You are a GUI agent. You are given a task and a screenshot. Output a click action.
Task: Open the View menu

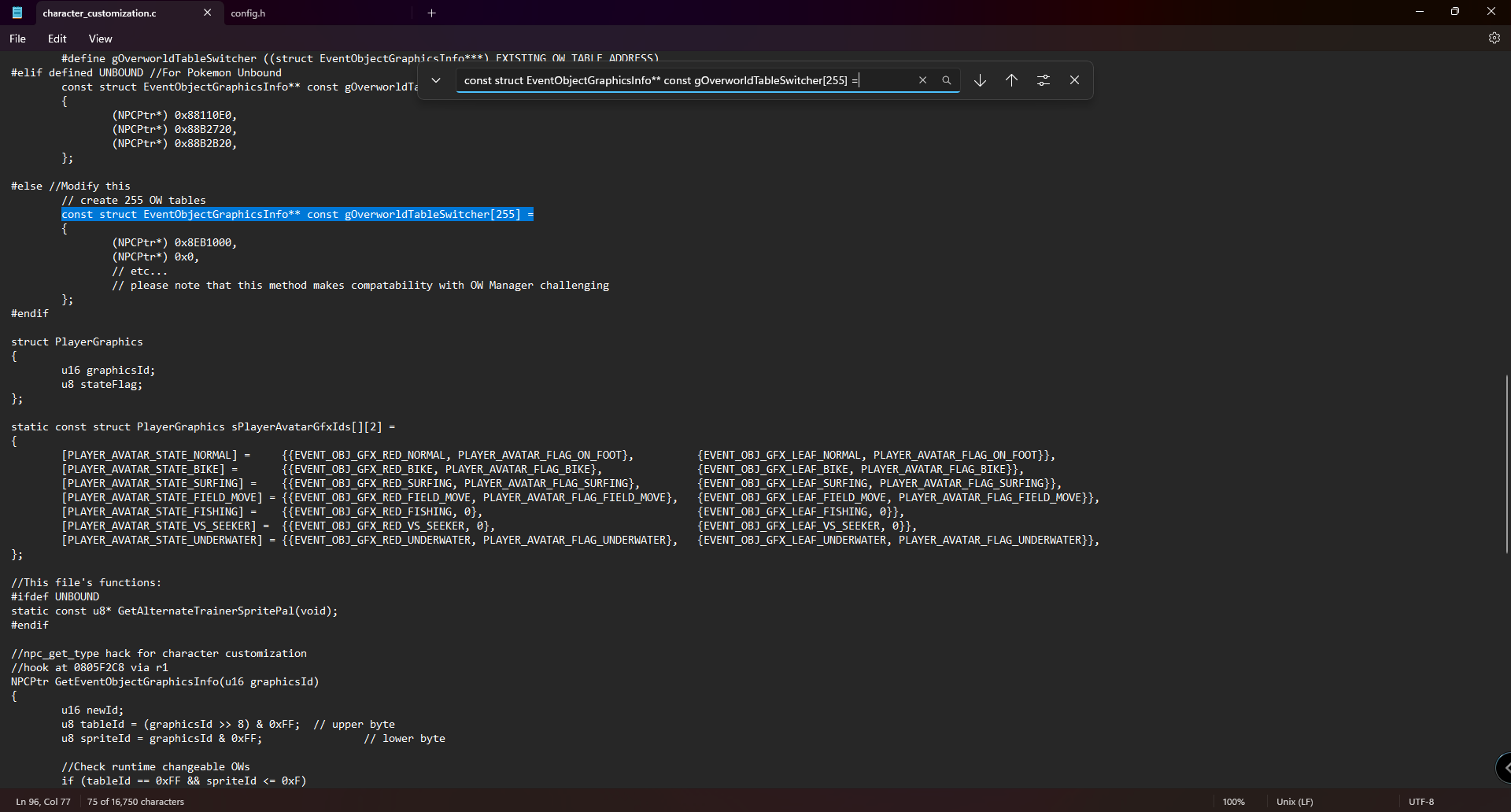tap(100, 39)
